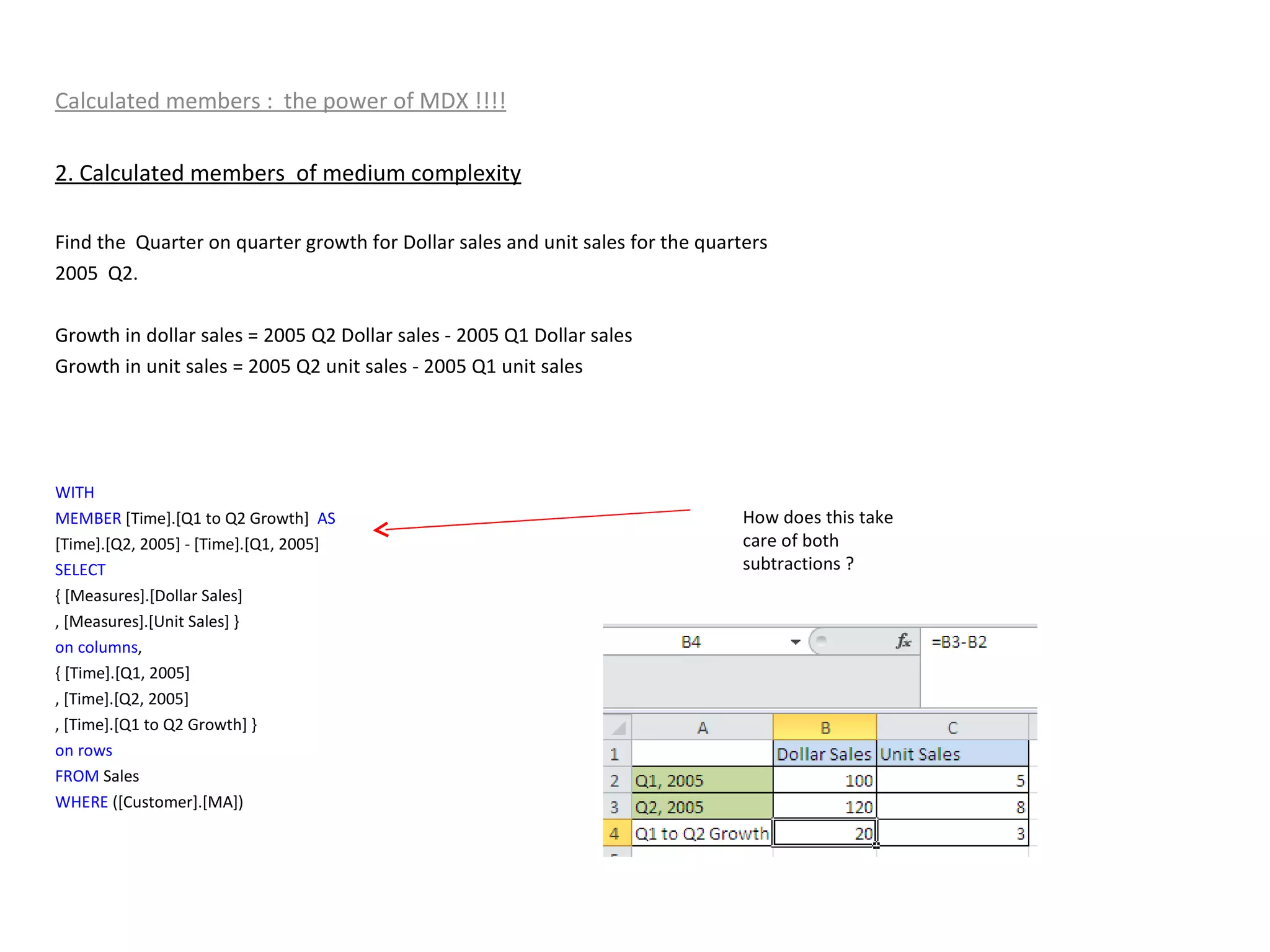Click the How does this take care note

(818, 540)
